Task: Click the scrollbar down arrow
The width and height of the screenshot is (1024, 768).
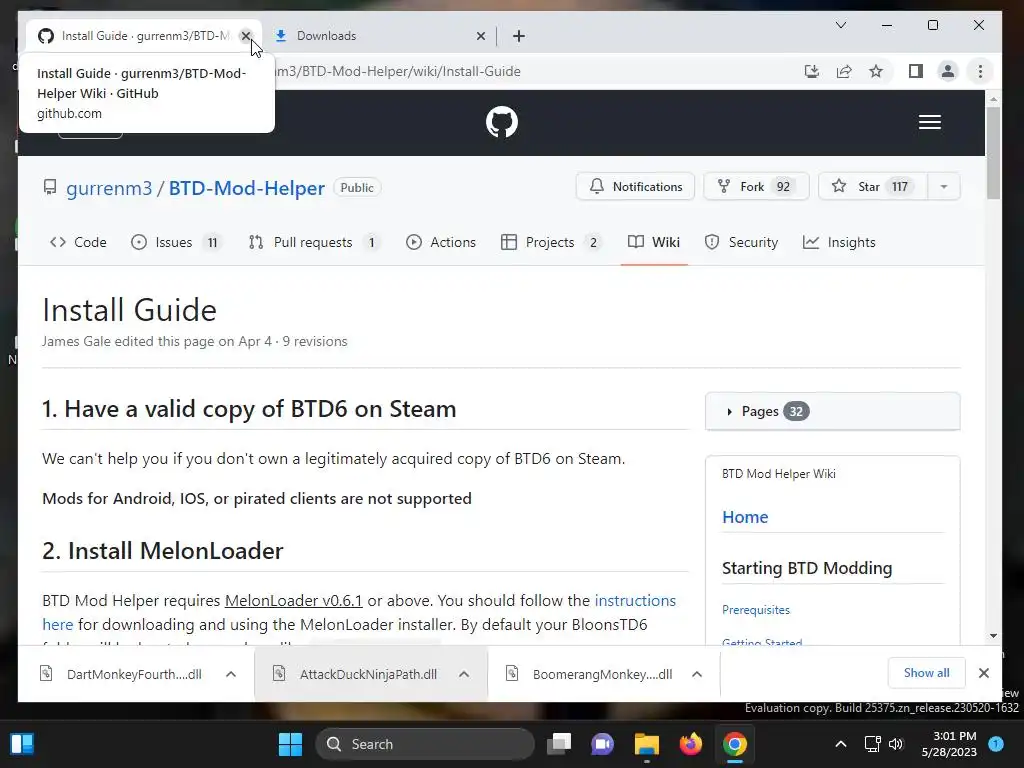Action: pyautogui.click(x=993, y=635)
